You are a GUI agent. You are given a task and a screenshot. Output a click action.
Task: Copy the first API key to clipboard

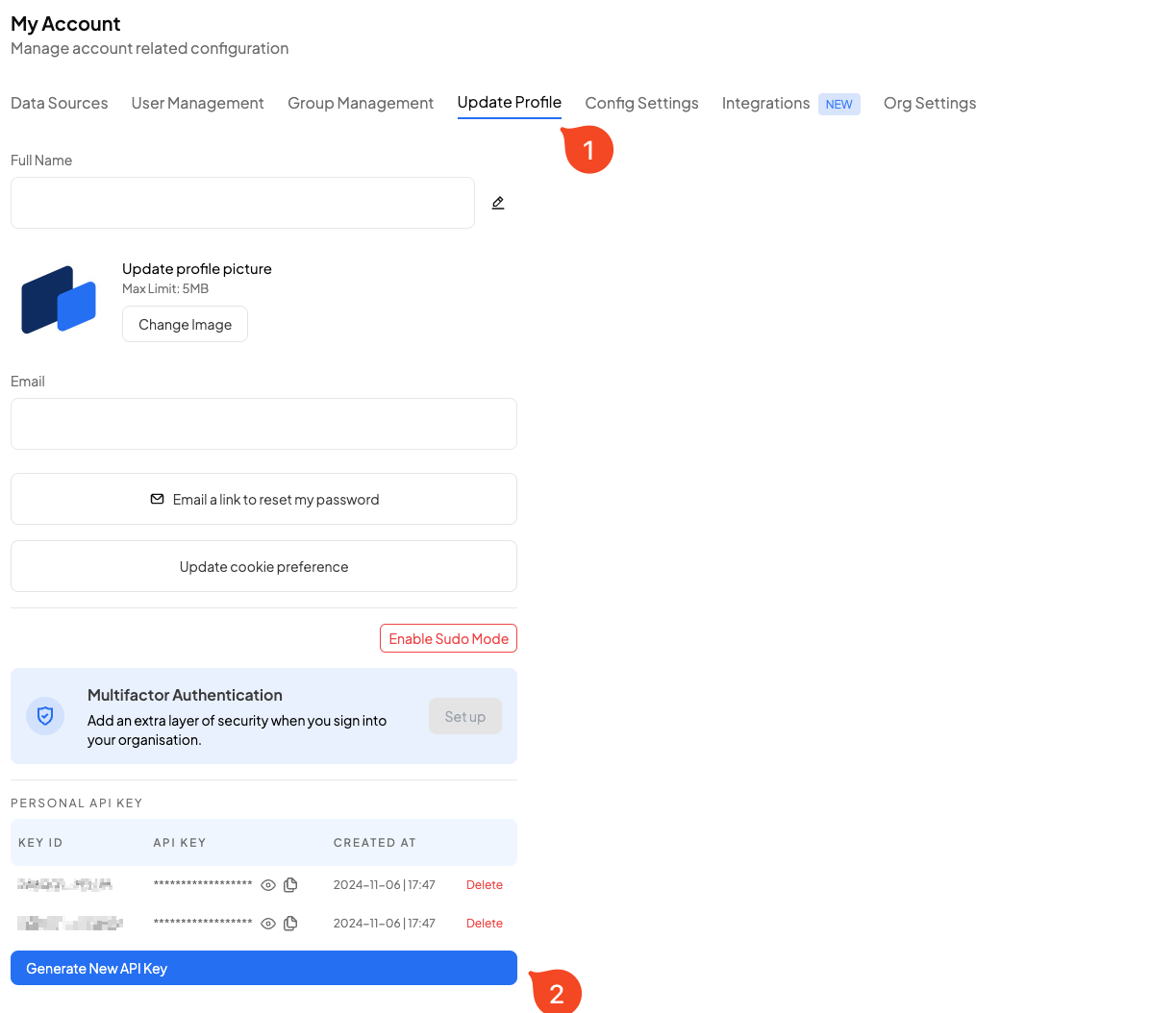[290, 885]
